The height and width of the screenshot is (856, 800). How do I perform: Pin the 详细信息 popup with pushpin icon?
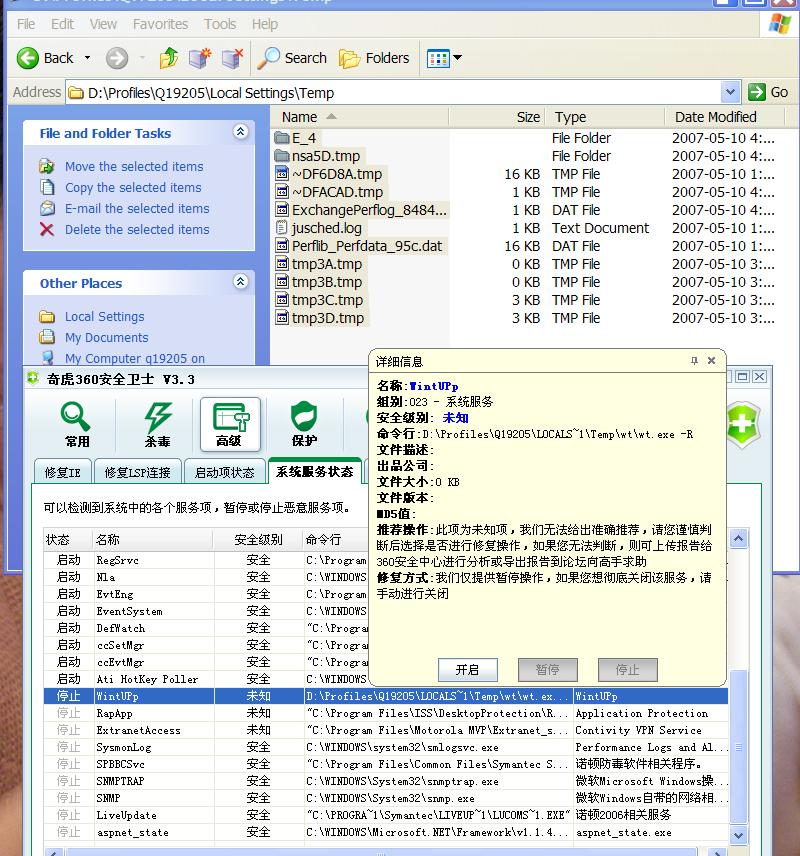point(694,361)
